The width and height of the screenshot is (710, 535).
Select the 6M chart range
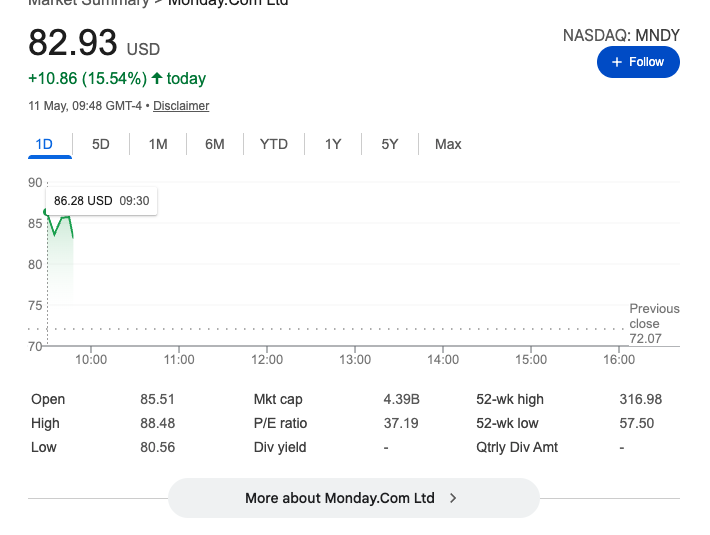pos(215,144)
